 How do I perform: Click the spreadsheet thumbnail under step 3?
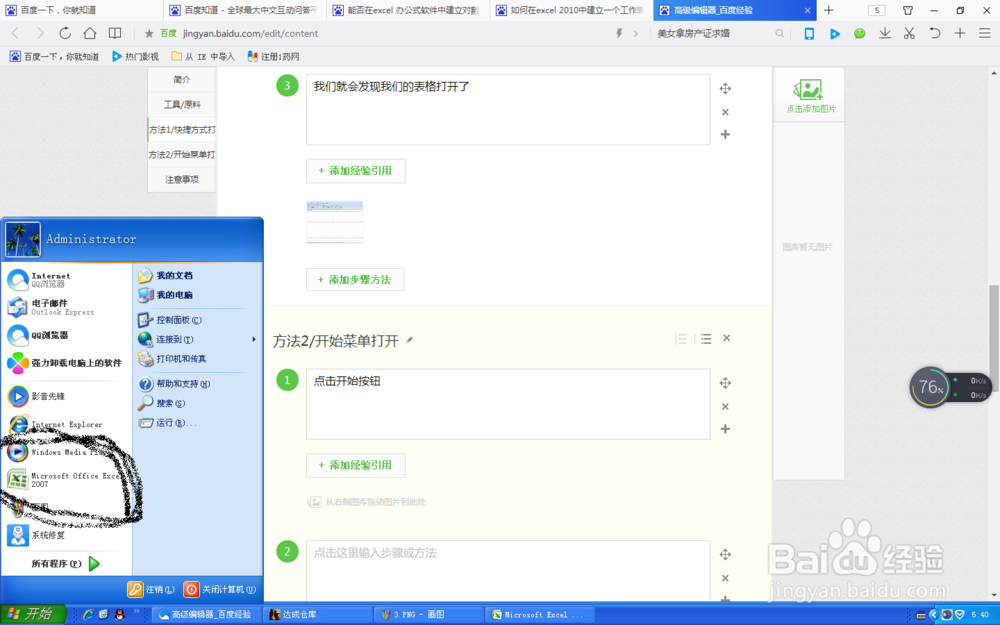[334, 220]
